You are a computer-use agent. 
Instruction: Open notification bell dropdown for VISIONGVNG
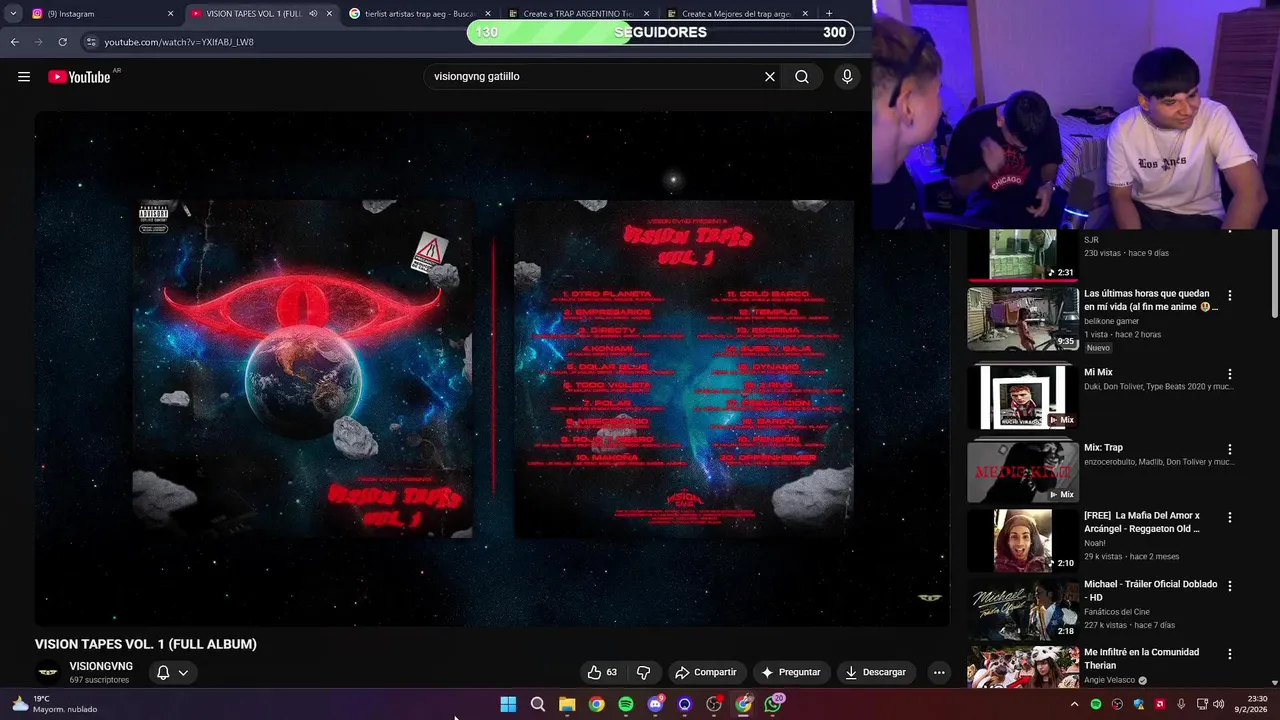(172, 672)
